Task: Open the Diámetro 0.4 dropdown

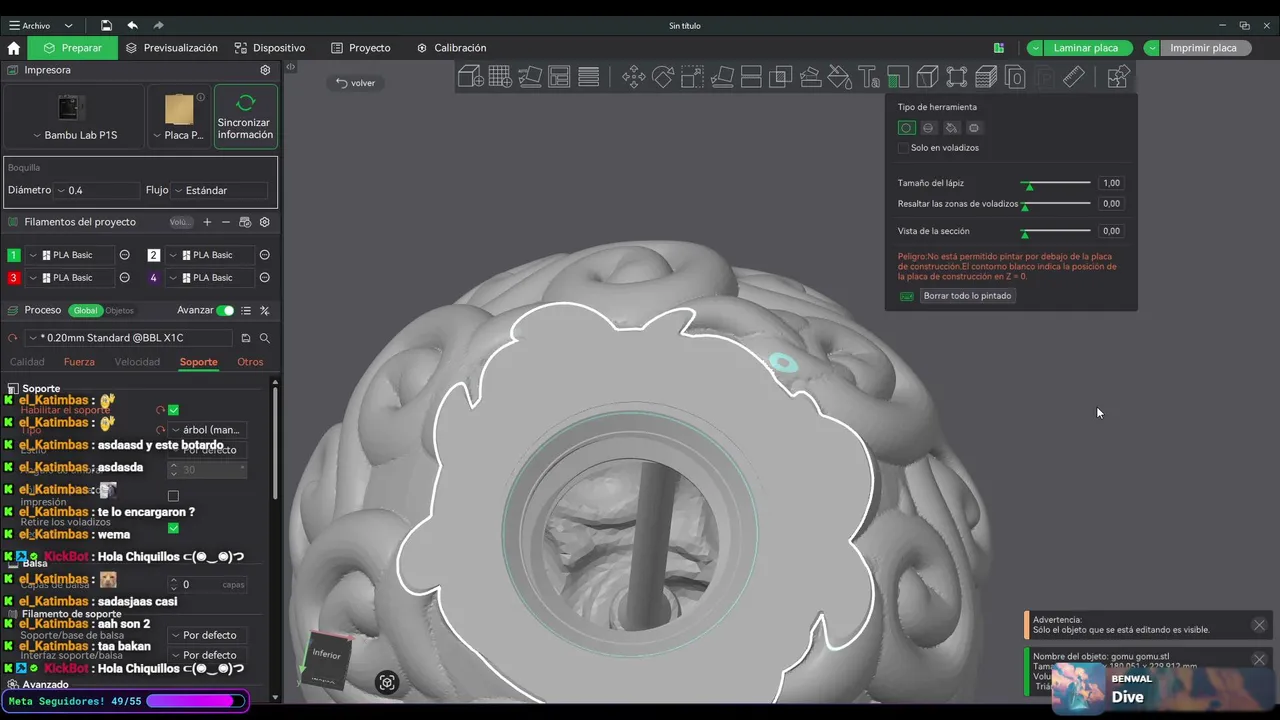Action: (x=97, y=190)
